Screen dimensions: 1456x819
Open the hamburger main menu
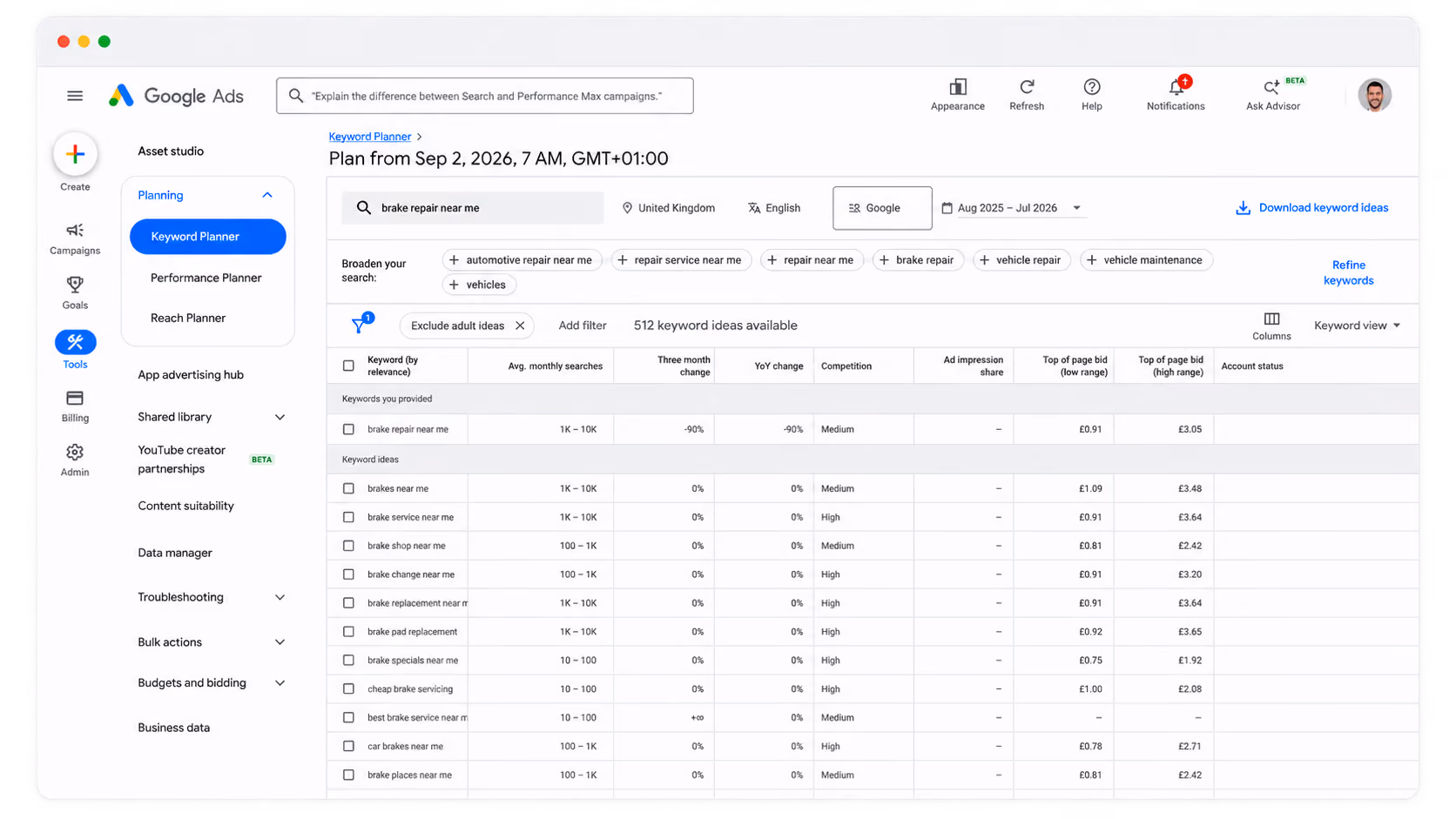click(x=75, y=96)
